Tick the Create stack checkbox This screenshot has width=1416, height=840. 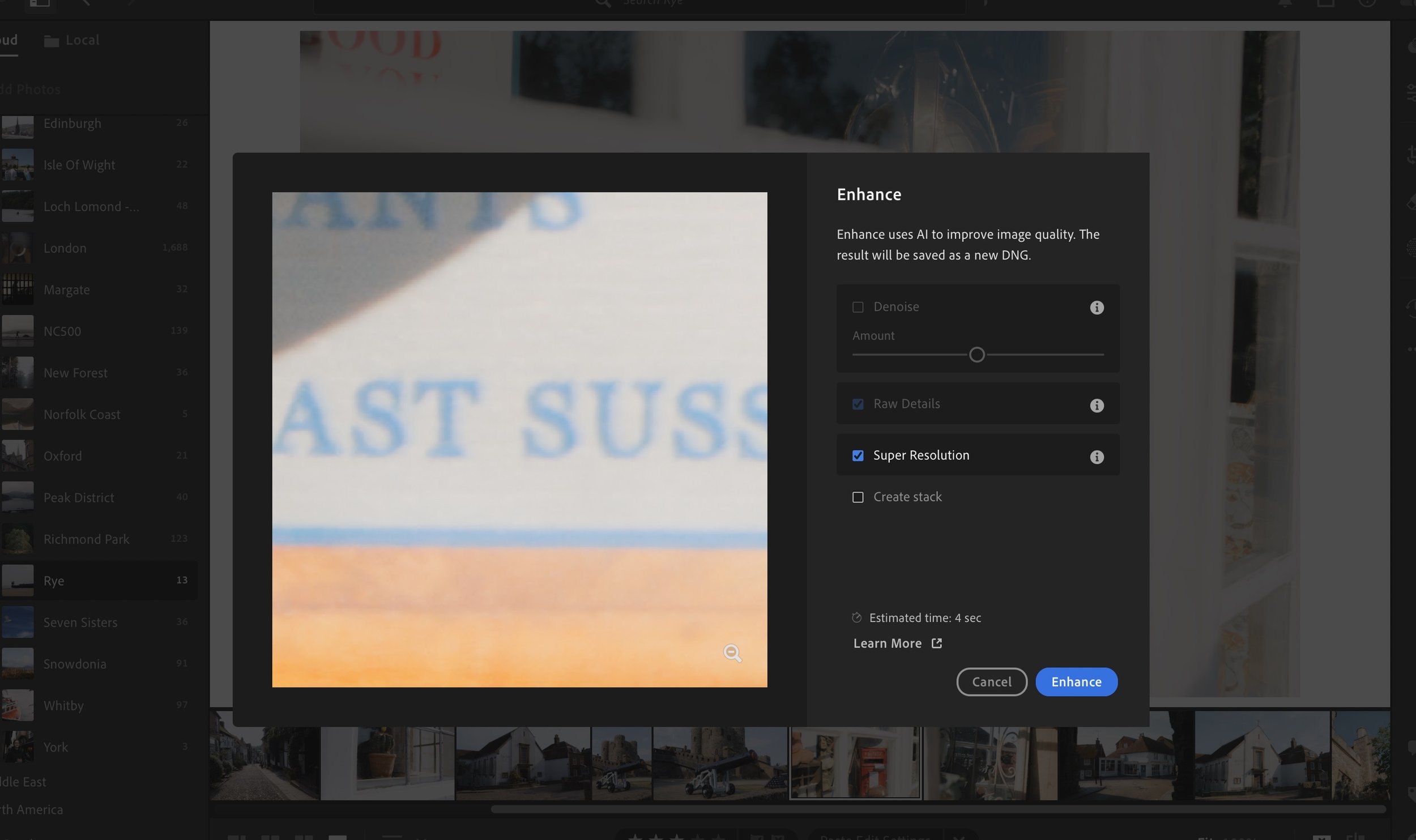(858, 497)
